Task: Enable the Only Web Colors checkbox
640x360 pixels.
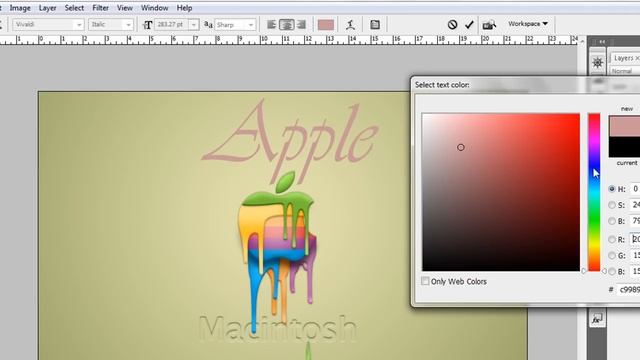Action: [425, 281]
